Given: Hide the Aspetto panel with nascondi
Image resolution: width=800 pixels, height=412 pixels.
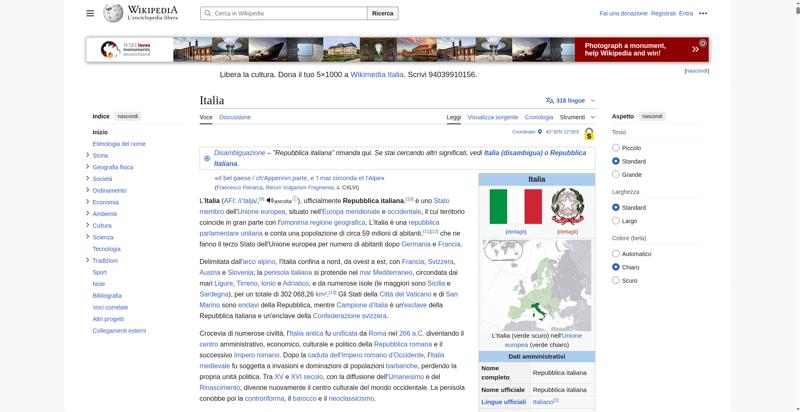Looking at the screenshot, I should point(652,116).
